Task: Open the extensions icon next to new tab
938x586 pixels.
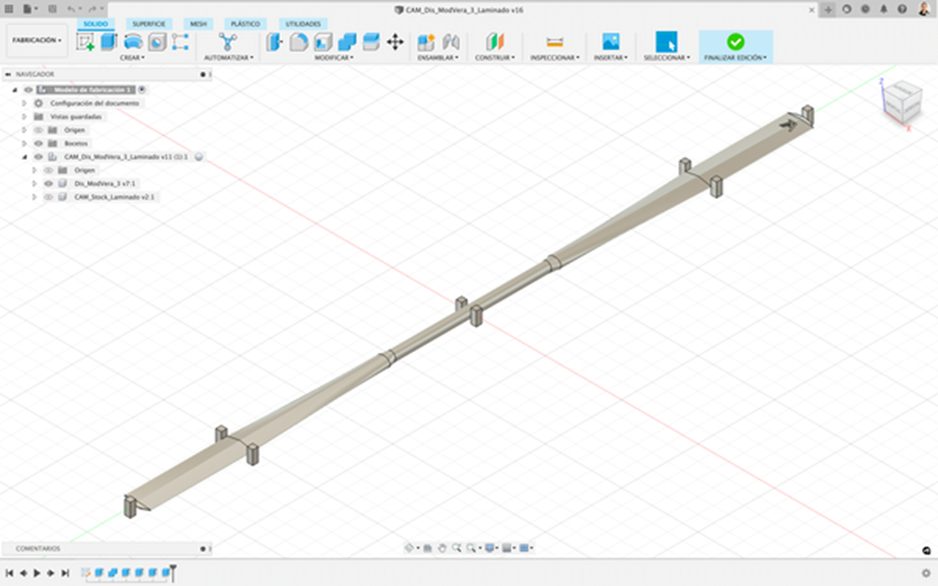Action: click(846, 9)
